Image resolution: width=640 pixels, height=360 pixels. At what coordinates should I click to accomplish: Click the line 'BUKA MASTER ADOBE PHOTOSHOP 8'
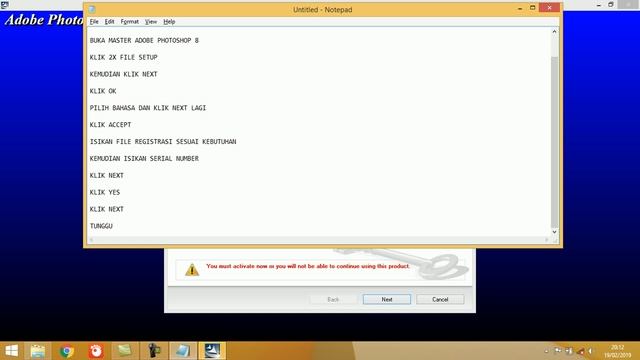coord(144,40)
